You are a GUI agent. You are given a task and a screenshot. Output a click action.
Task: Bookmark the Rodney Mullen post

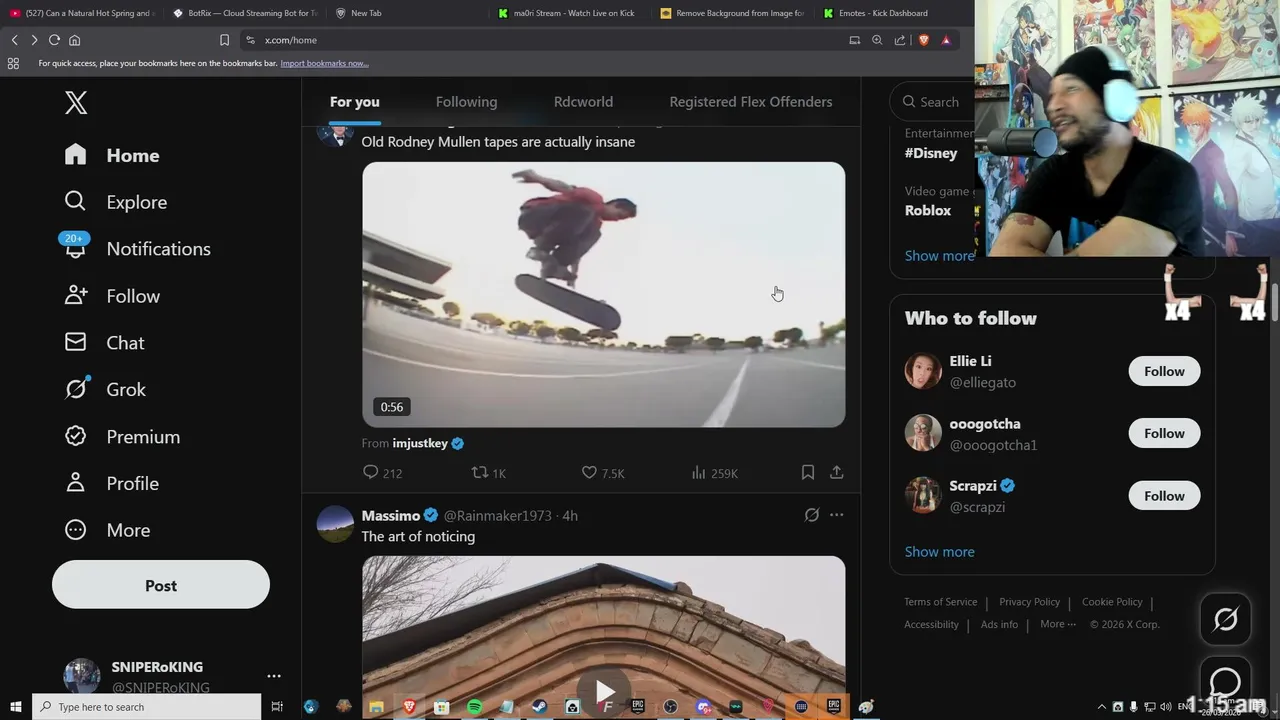click(x=807, y=472)
